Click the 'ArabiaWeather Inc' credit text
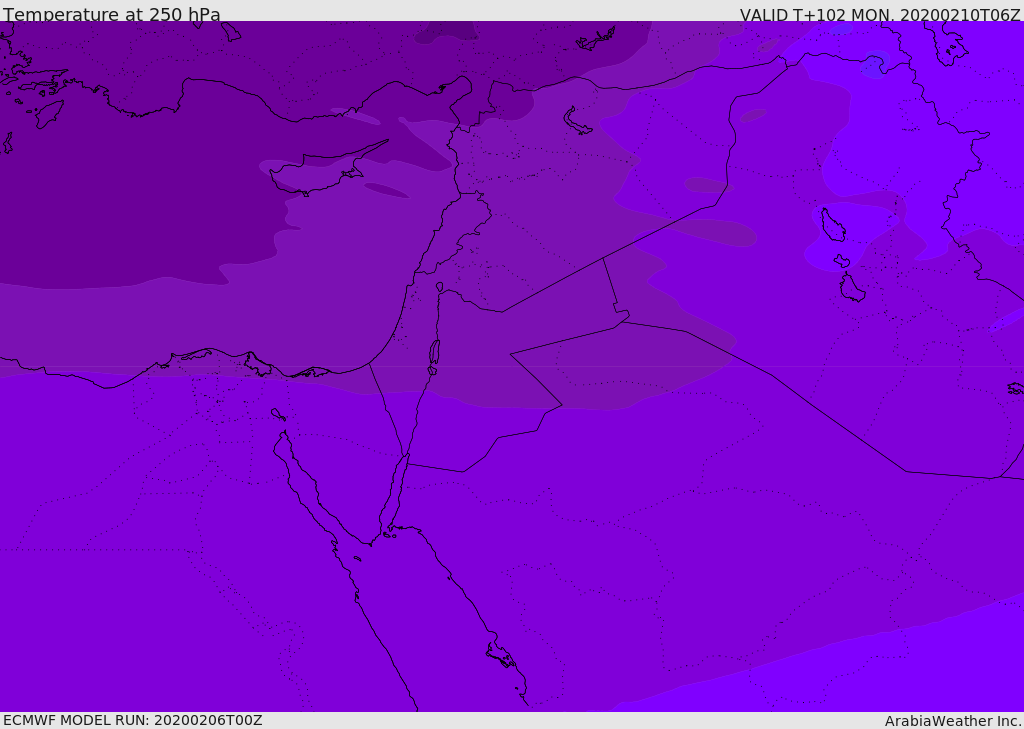 click(952, 721)
